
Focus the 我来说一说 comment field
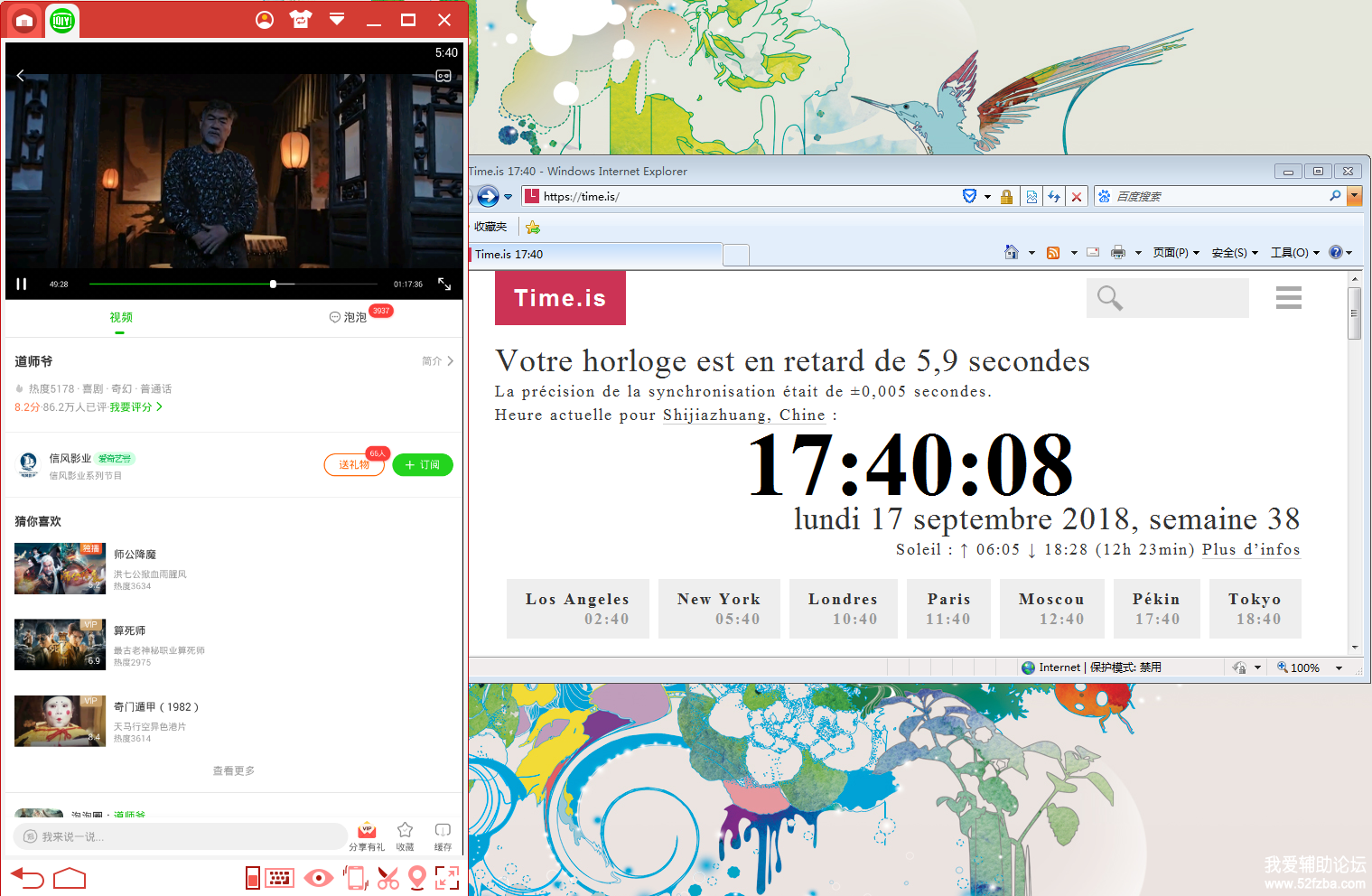tap(181, 836)
